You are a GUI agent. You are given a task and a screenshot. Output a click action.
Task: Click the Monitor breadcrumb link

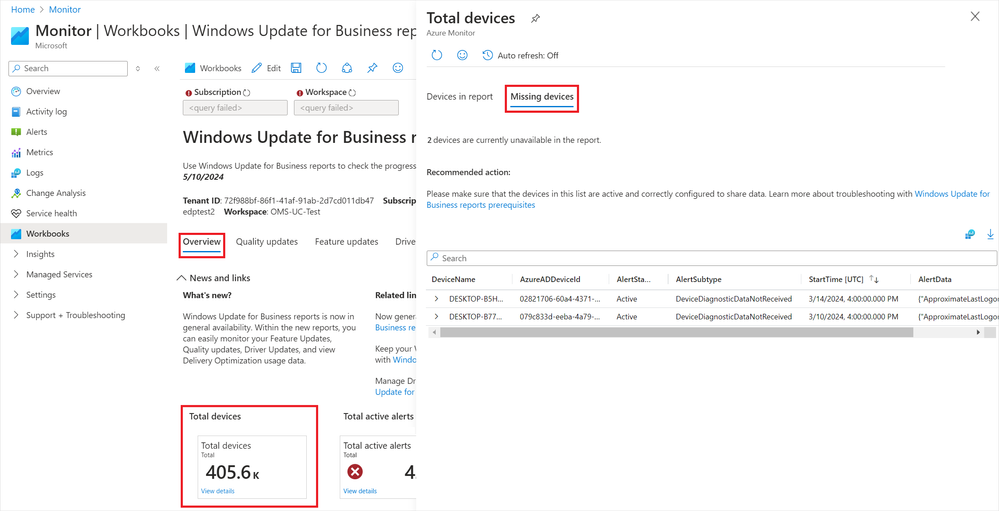[65, 10]
